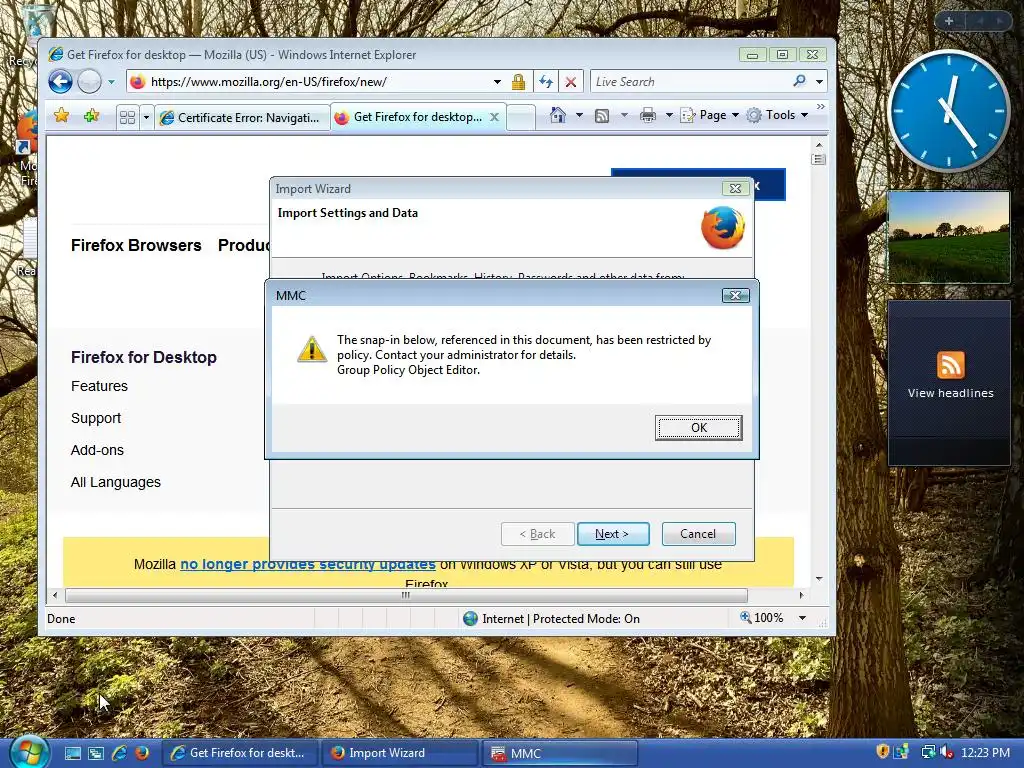
Task: Expand the zoom level dropdown arrow
Action: tap(803, 618)
